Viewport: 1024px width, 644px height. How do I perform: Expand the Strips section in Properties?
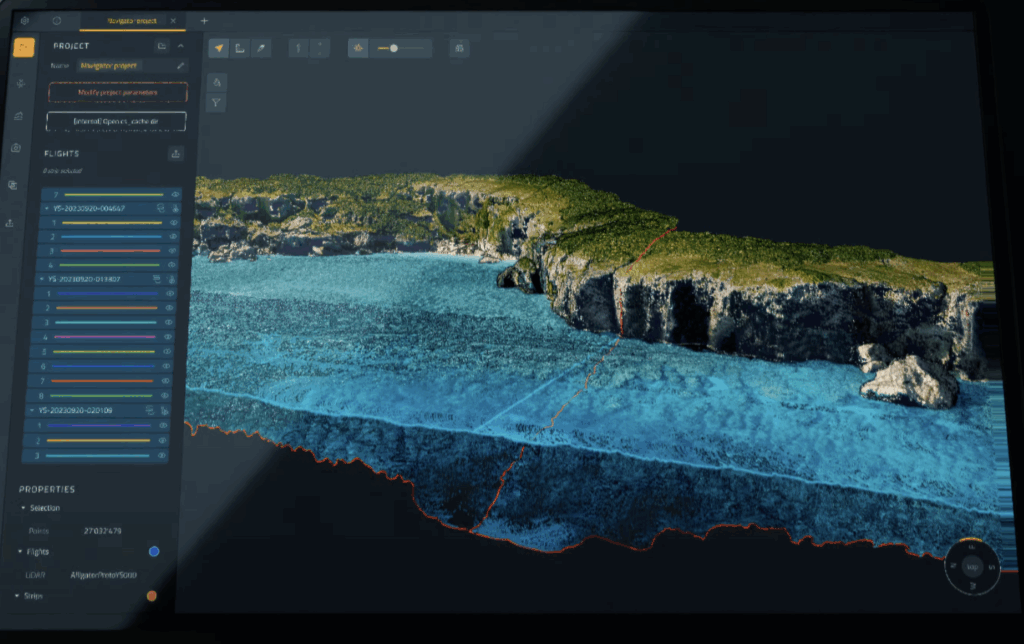(x=16, y=596)
